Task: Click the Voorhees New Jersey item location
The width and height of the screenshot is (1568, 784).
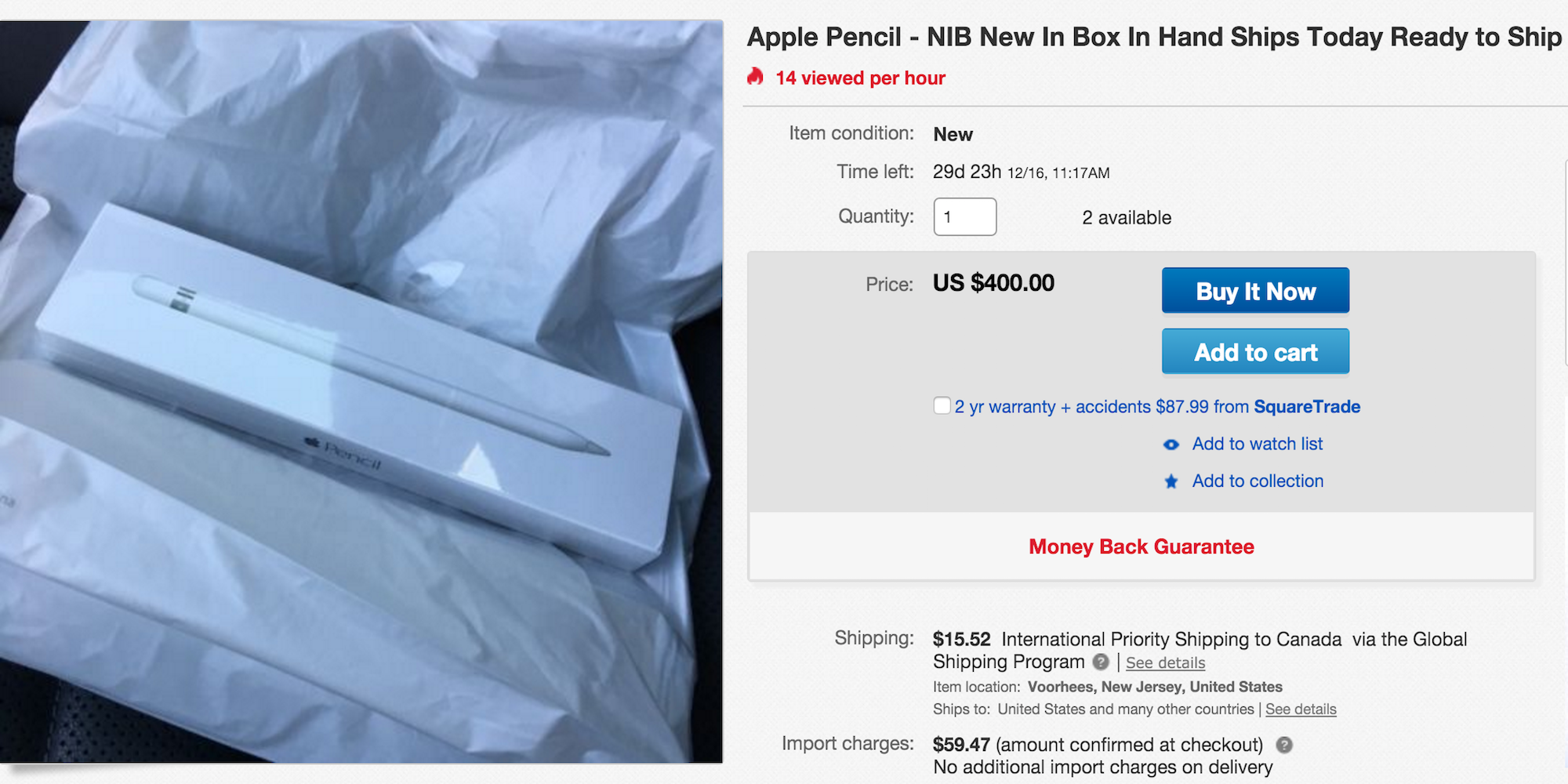Action: point(1156,686)
